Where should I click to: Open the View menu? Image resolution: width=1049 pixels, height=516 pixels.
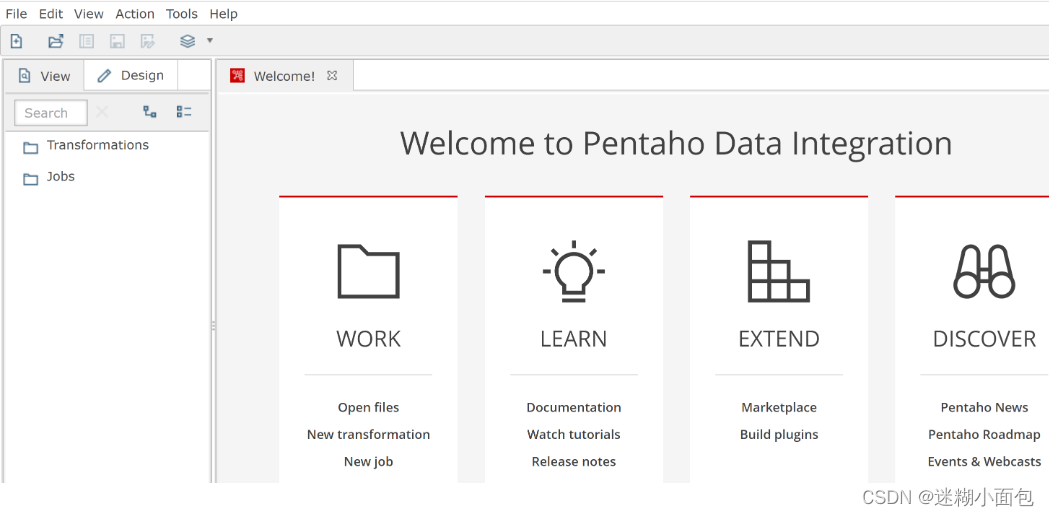pos(89,13)
